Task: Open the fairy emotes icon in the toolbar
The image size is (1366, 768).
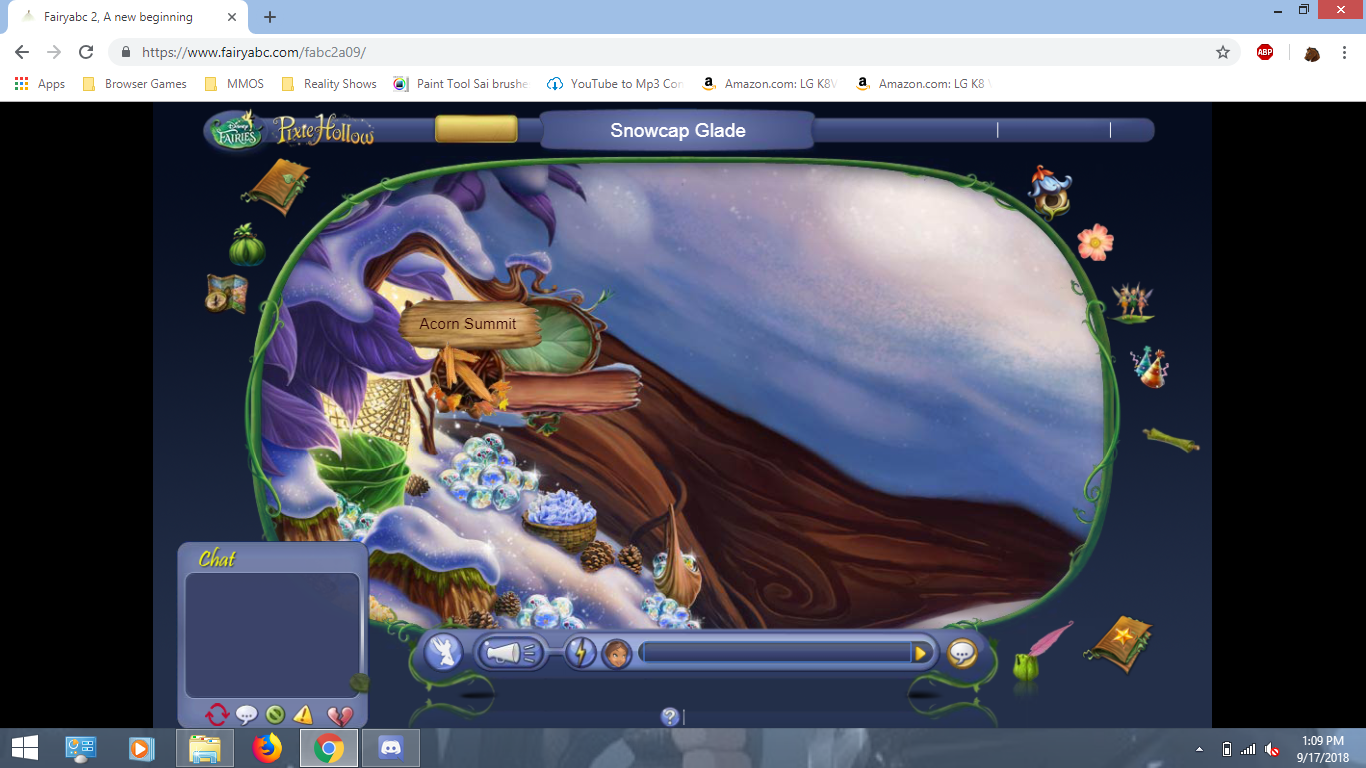Action: click(x=443, y=650)
